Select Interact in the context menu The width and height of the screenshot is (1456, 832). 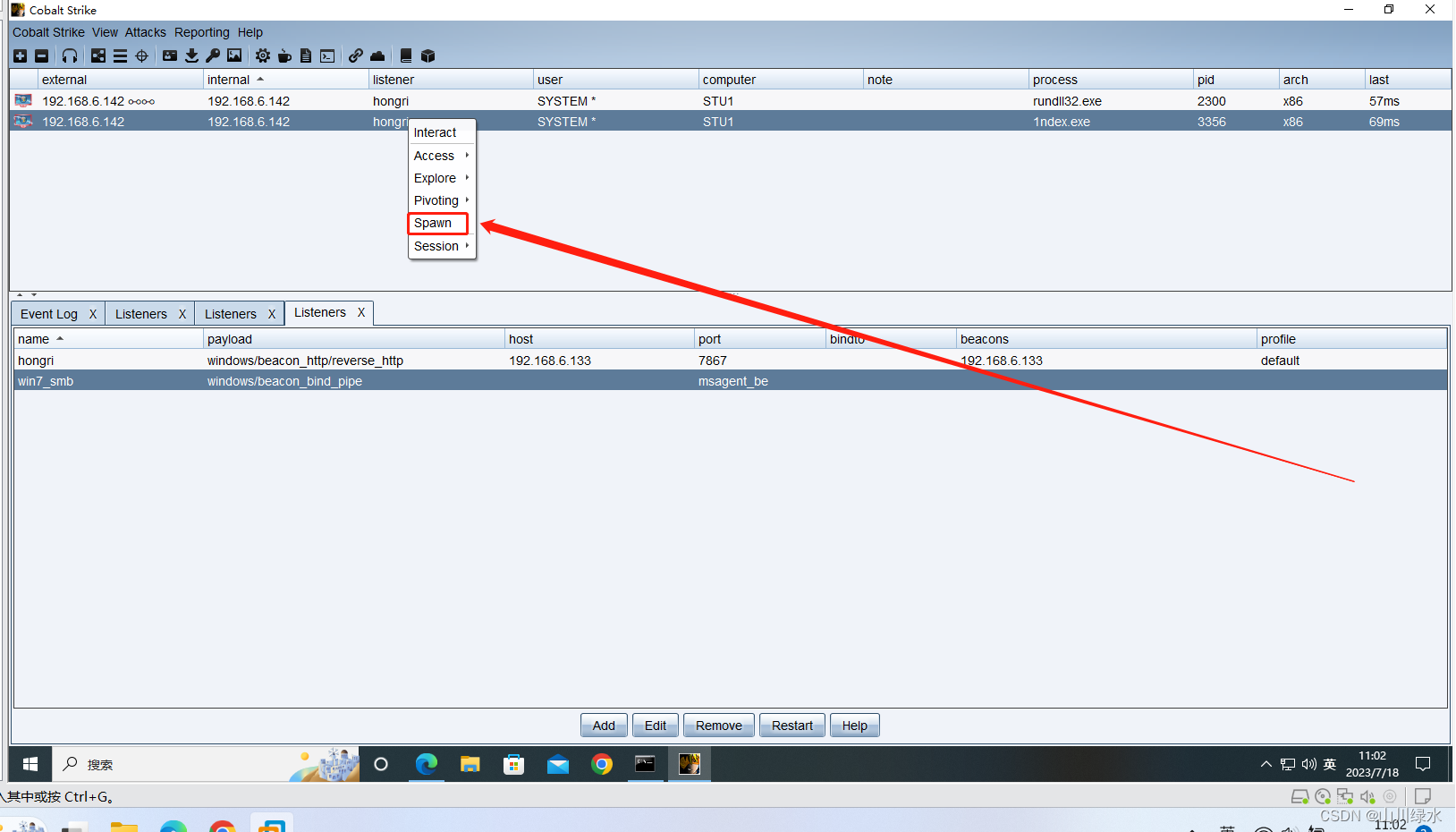tap(442, 132)
